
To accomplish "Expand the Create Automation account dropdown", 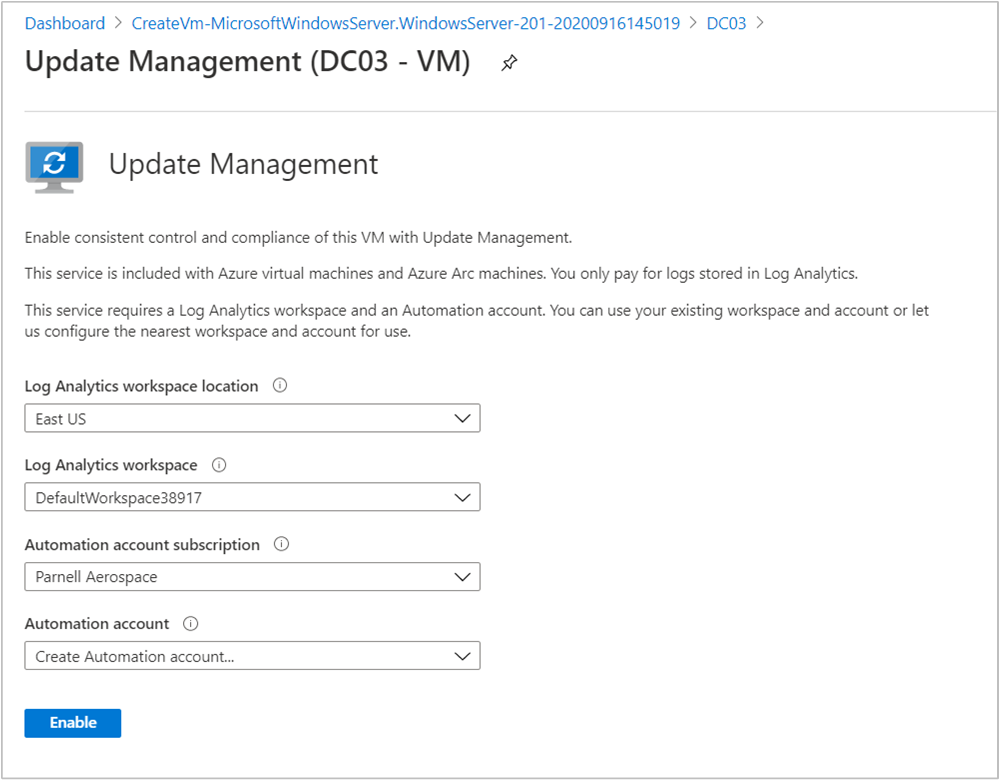I will point(252,656).
